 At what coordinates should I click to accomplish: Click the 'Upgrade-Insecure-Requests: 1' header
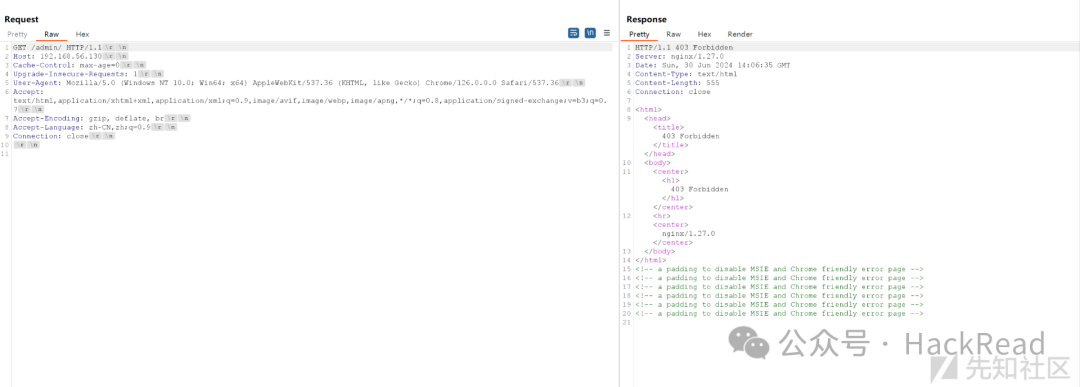[75, 74]
